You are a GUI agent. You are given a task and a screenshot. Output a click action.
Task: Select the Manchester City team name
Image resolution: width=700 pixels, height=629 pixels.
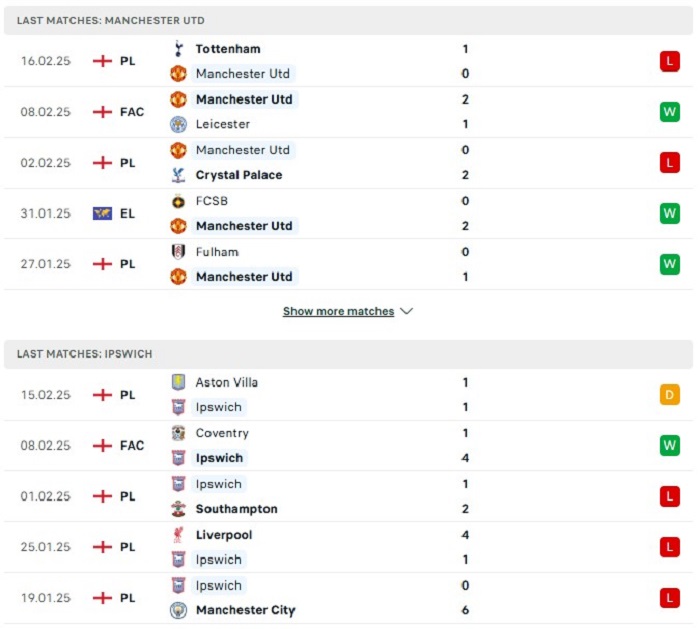click(246, 610)
